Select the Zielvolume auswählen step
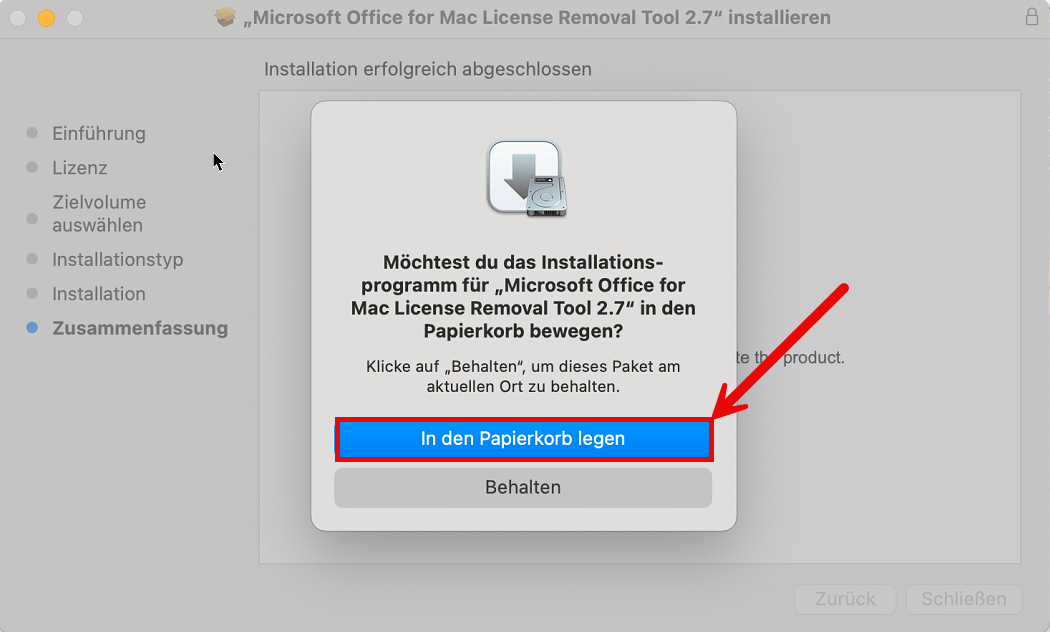Viewport: 1050px width, 632px height. [99, 214]
